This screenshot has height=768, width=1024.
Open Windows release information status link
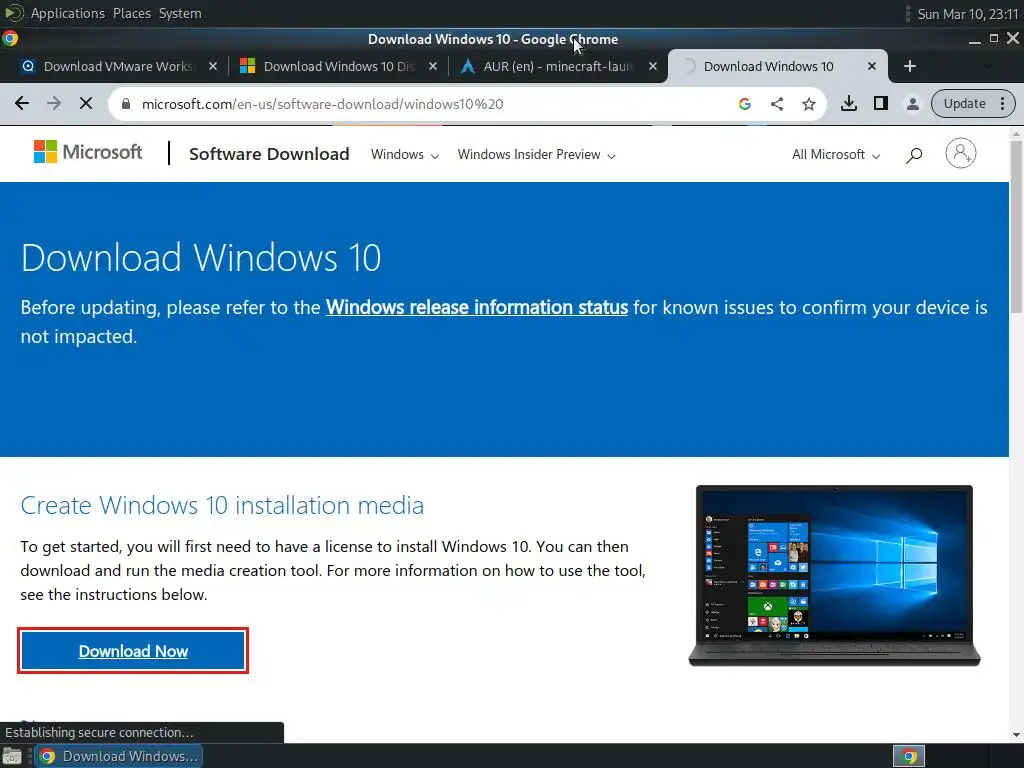(477, 308)
